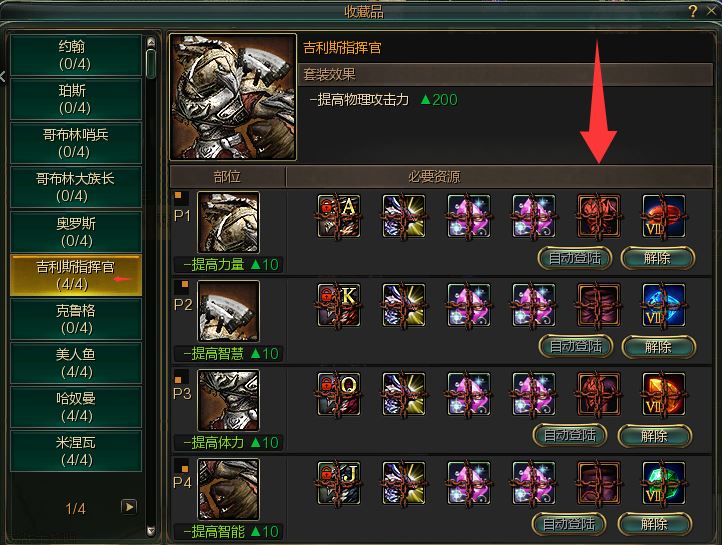Click scrollbar up arrow in collection list
This screenshot has height=545, width=722.
151,42
